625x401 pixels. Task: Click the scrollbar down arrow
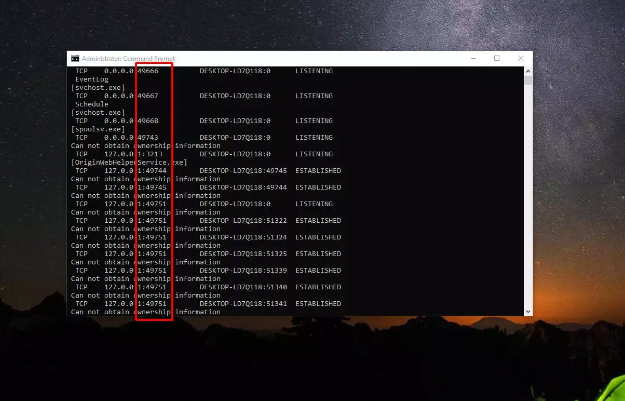click(x=528, y=312)
